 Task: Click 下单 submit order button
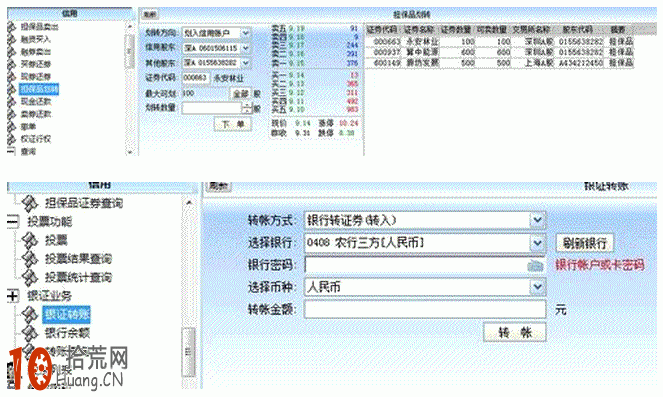tap(233, 124)
